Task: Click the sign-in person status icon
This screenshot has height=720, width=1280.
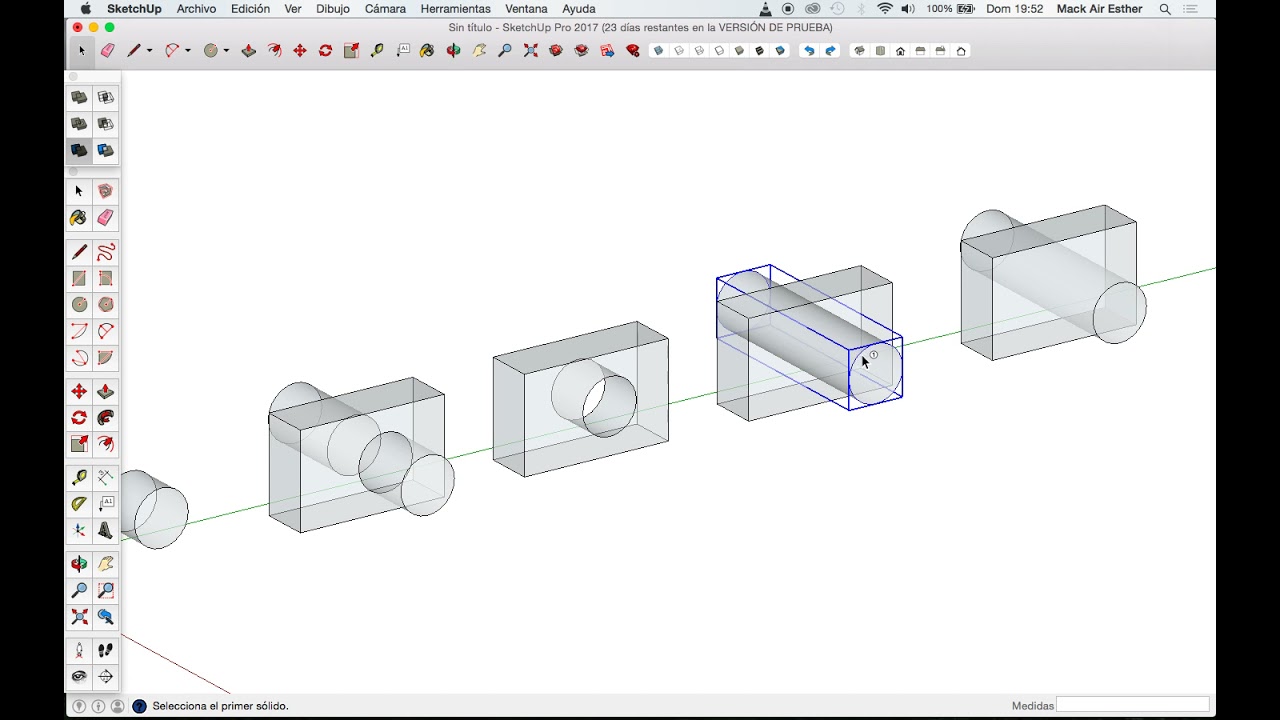Action: [117, 706]
